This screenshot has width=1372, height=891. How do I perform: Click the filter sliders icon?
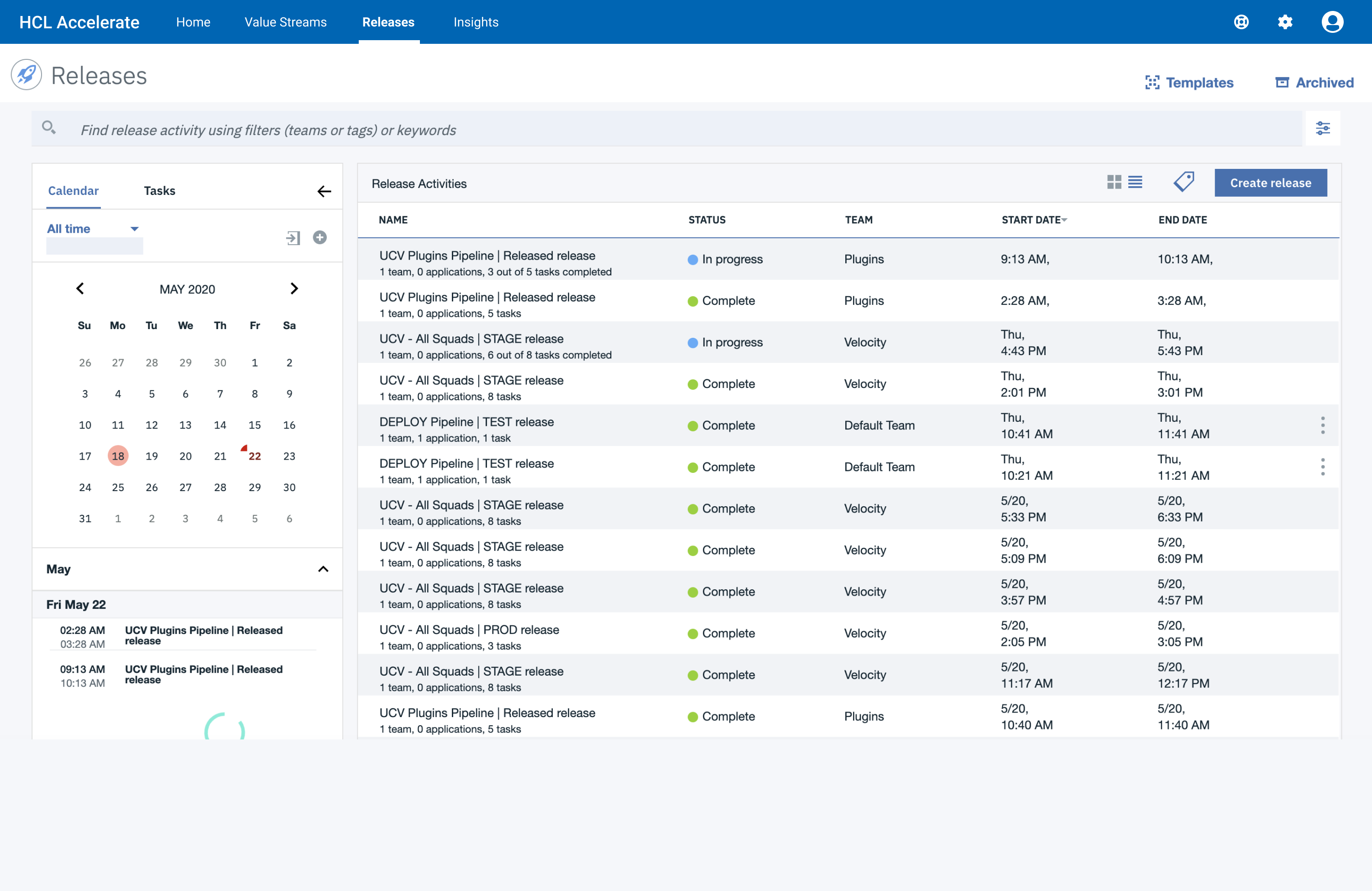pyautogui.click(x=1322, y=128)
